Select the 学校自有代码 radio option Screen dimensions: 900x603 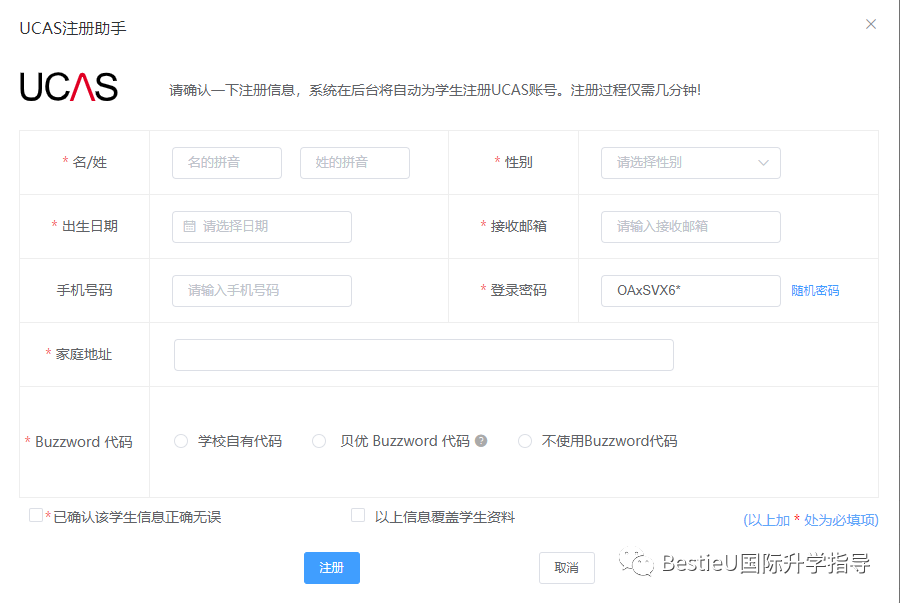point(181,441)
